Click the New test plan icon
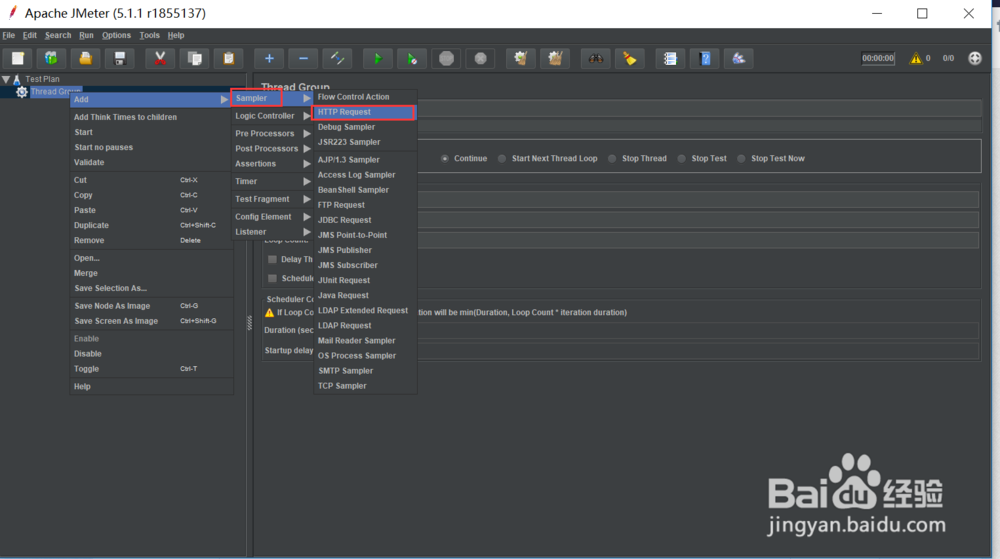The width and height of the screenshot is (1000, 559). point(18,59)
